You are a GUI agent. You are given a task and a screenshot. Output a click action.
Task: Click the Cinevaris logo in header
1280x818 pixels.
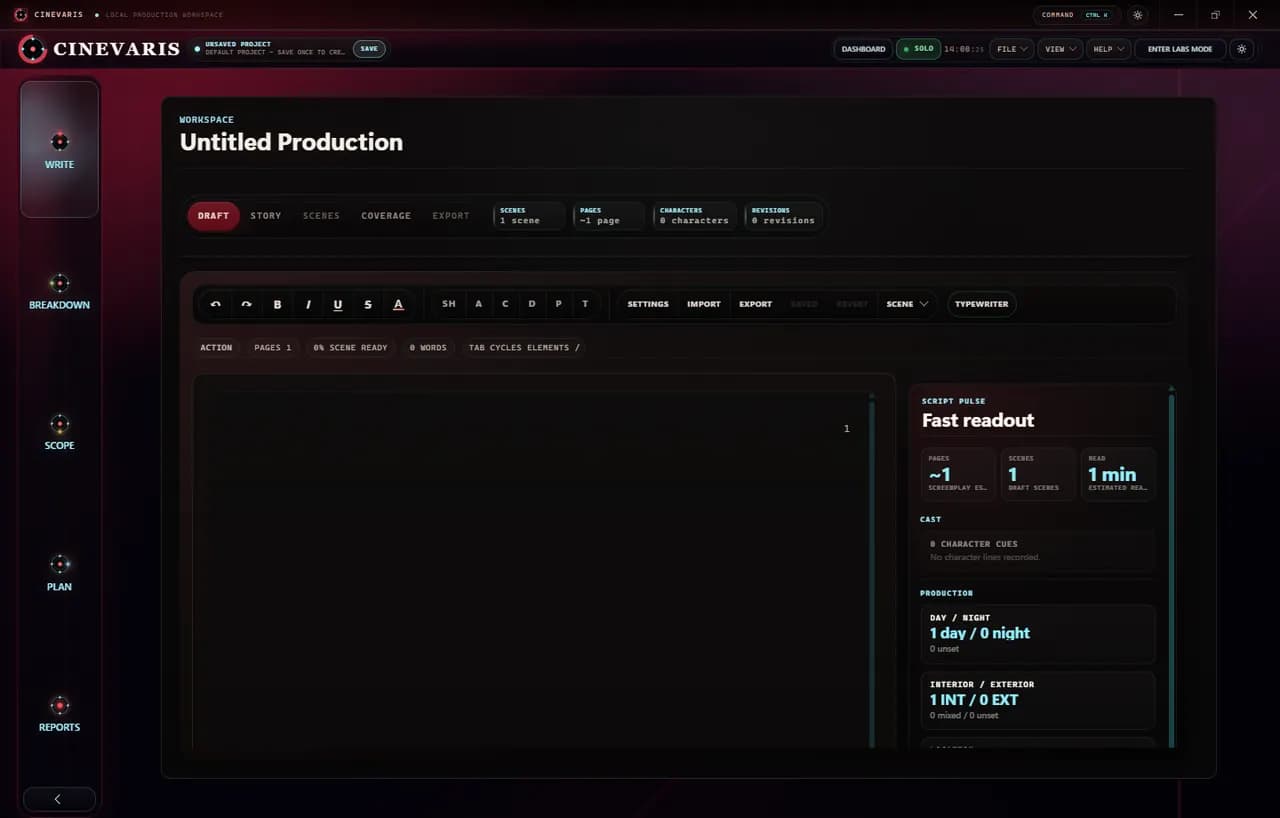[x=99, y=49]
